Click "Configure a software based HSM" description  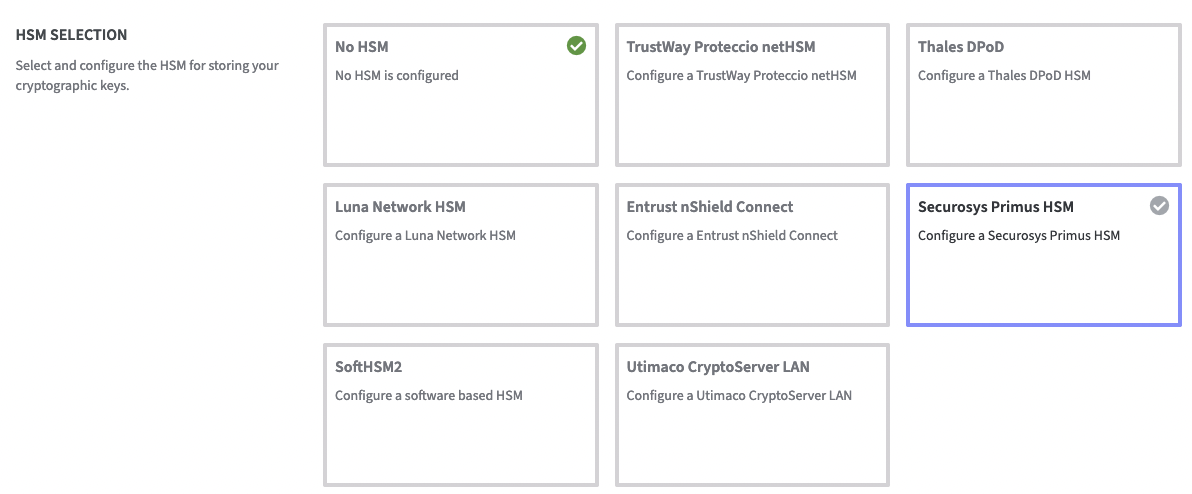[x=429, y=395]
